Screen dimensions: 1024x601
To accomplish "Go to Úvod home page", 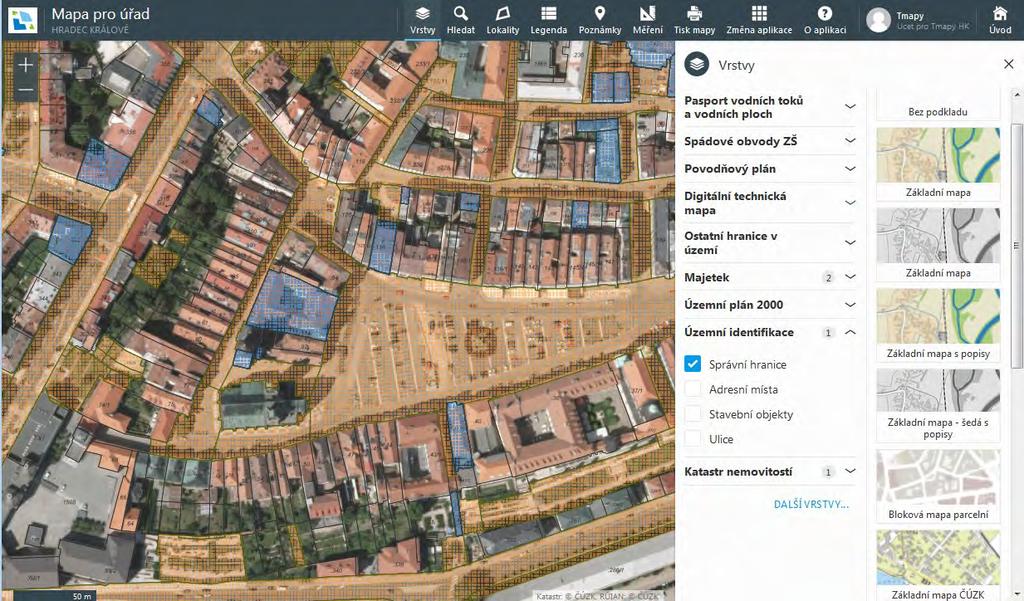I will pos(1000,20).
